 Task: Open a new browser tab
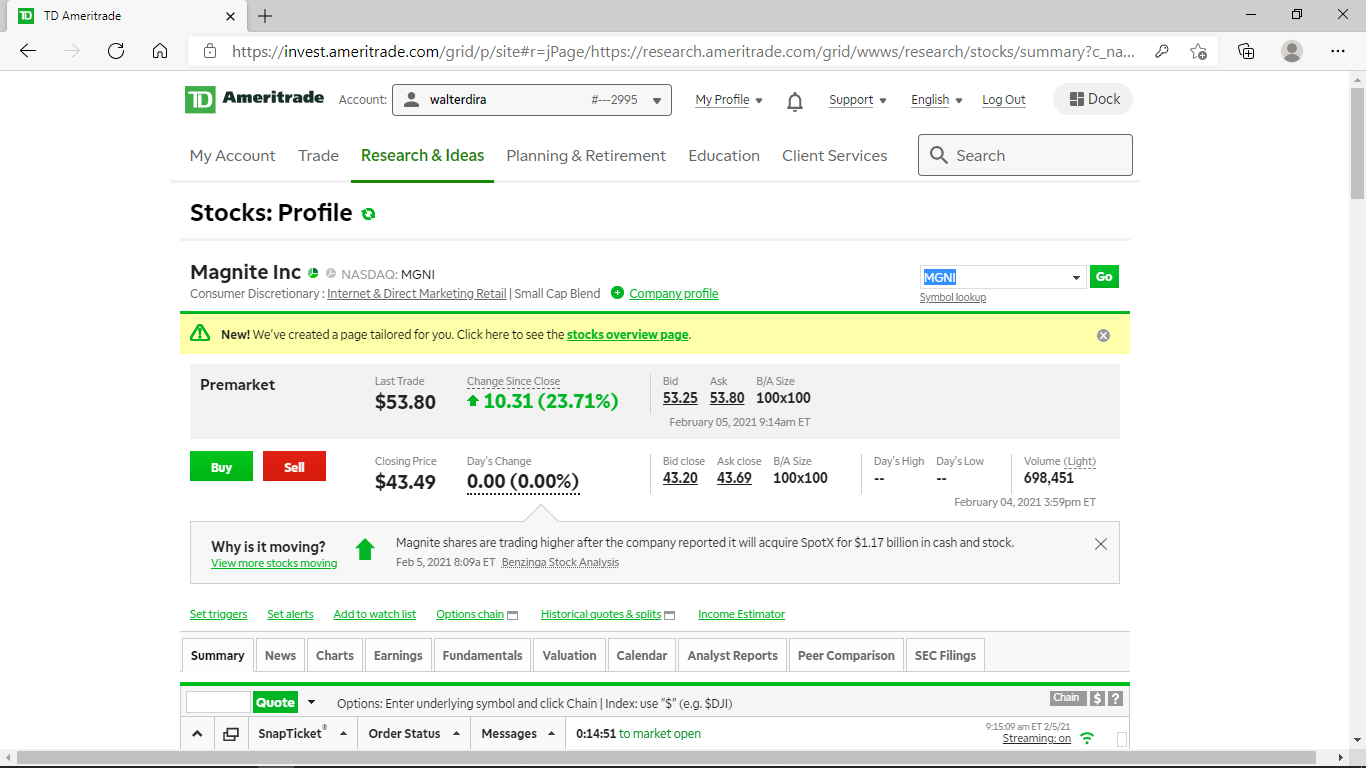click(x=265, y=16)
